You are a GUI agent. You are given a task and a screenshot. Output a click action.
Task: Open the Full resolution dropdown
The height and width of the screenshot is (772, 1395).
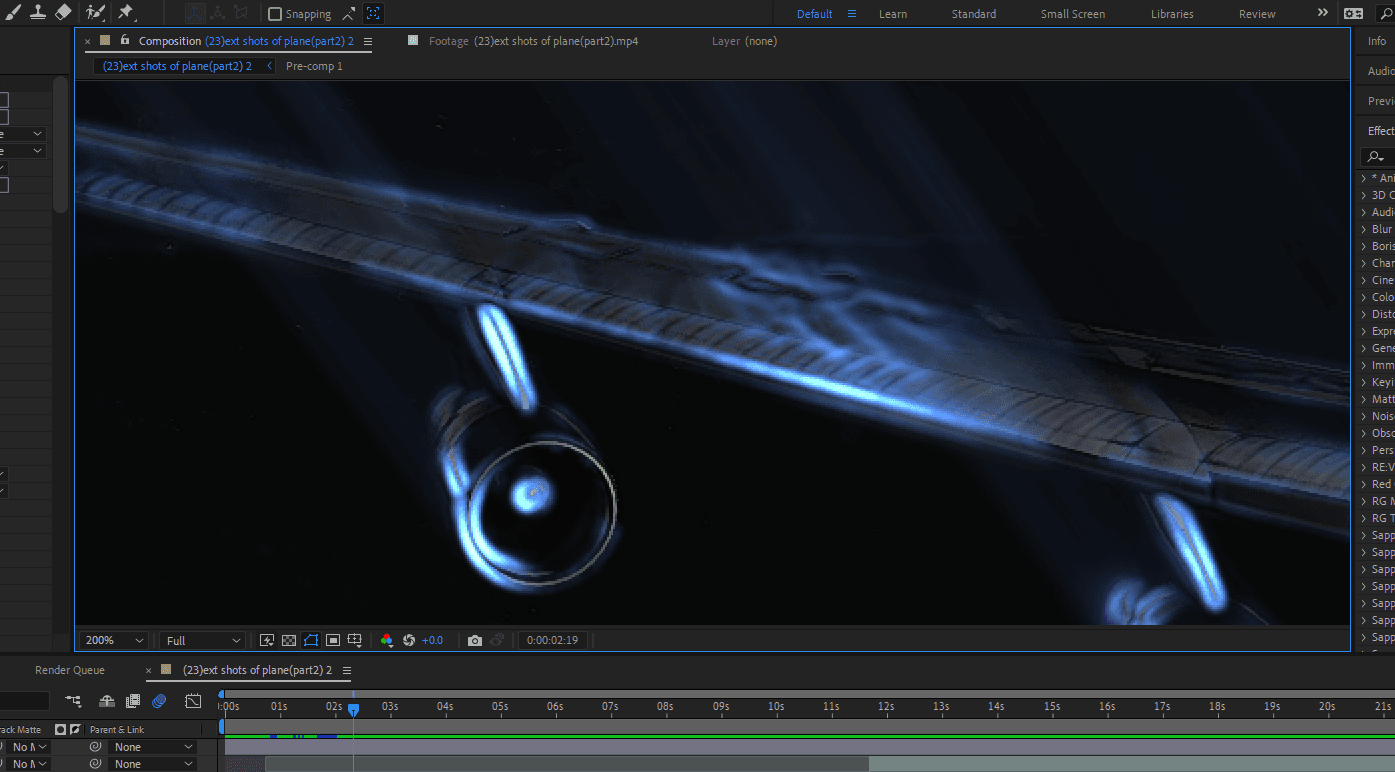204,640
